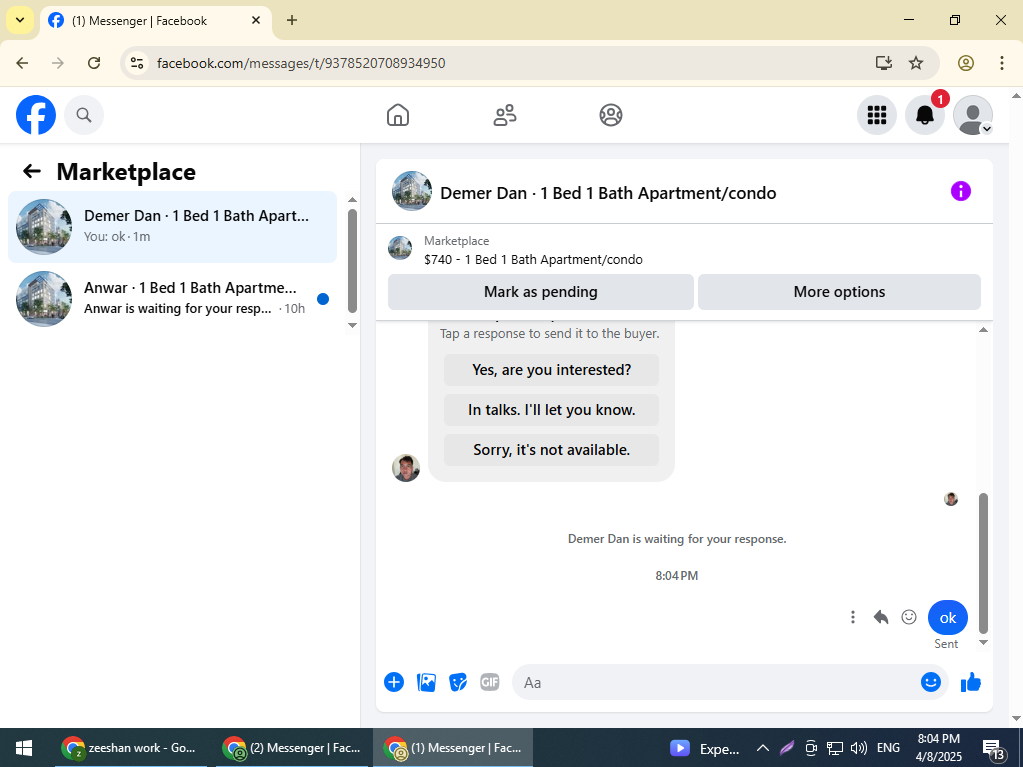Viewport: 1023px width, 767px height.
Task: Open the notifications bell
Action: pos(924,115)
